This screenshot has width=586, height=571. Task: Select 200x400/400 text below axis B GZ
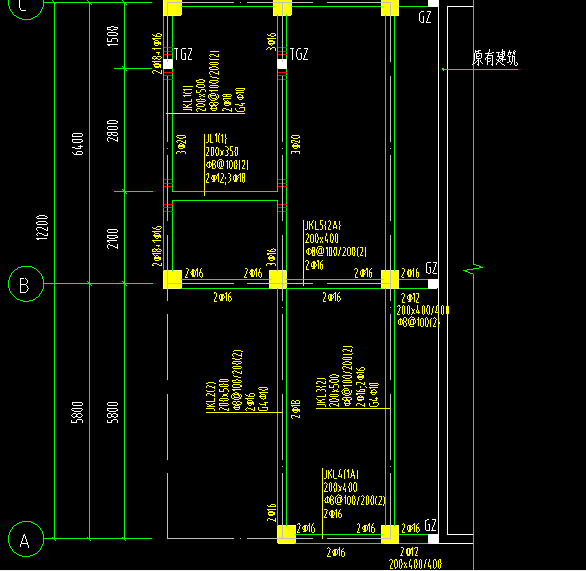coord(423,310)
